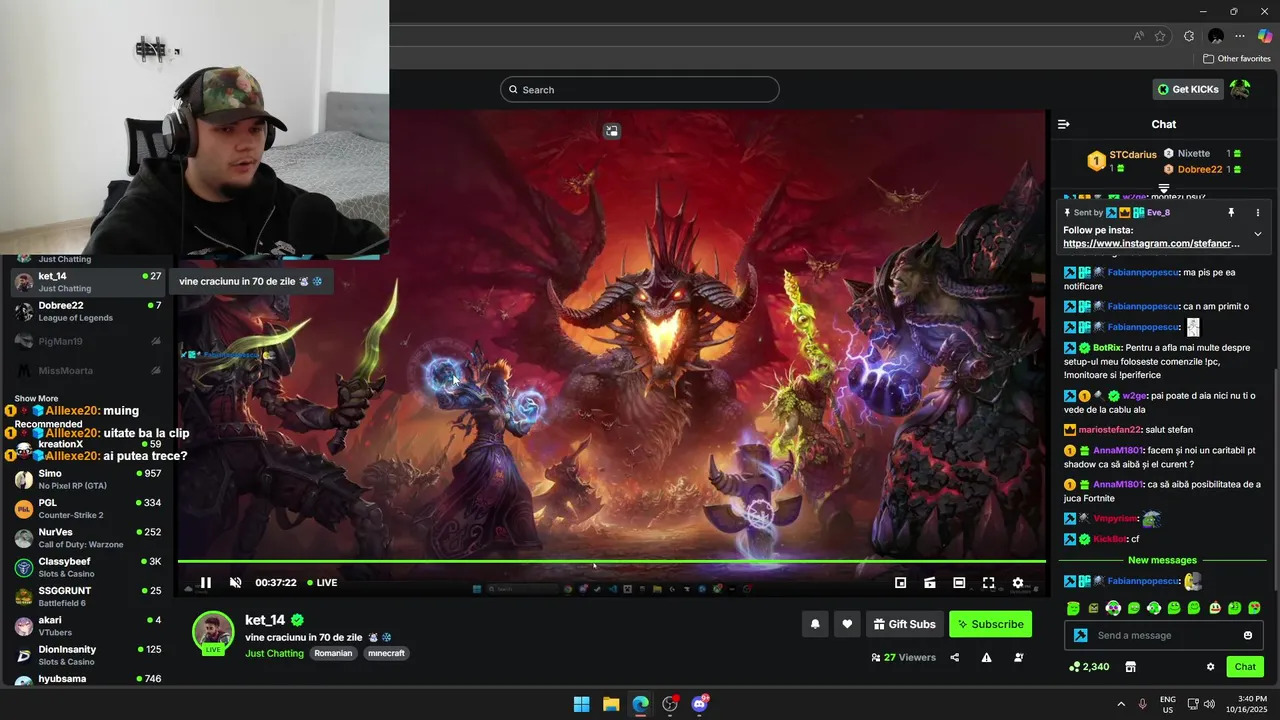Open Dobree22 League of Legends channel in sidebar

87,311
